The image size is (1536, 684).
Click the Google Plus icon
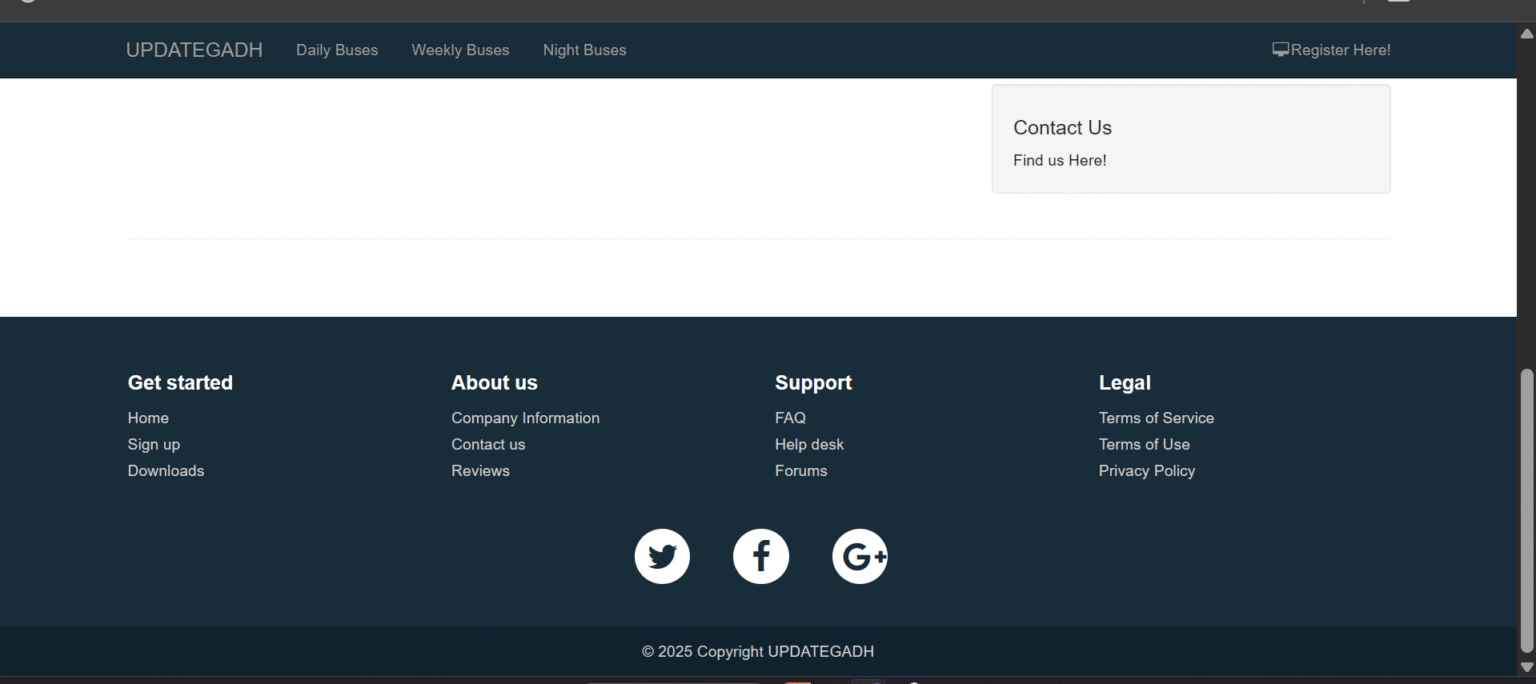(860, 556)
